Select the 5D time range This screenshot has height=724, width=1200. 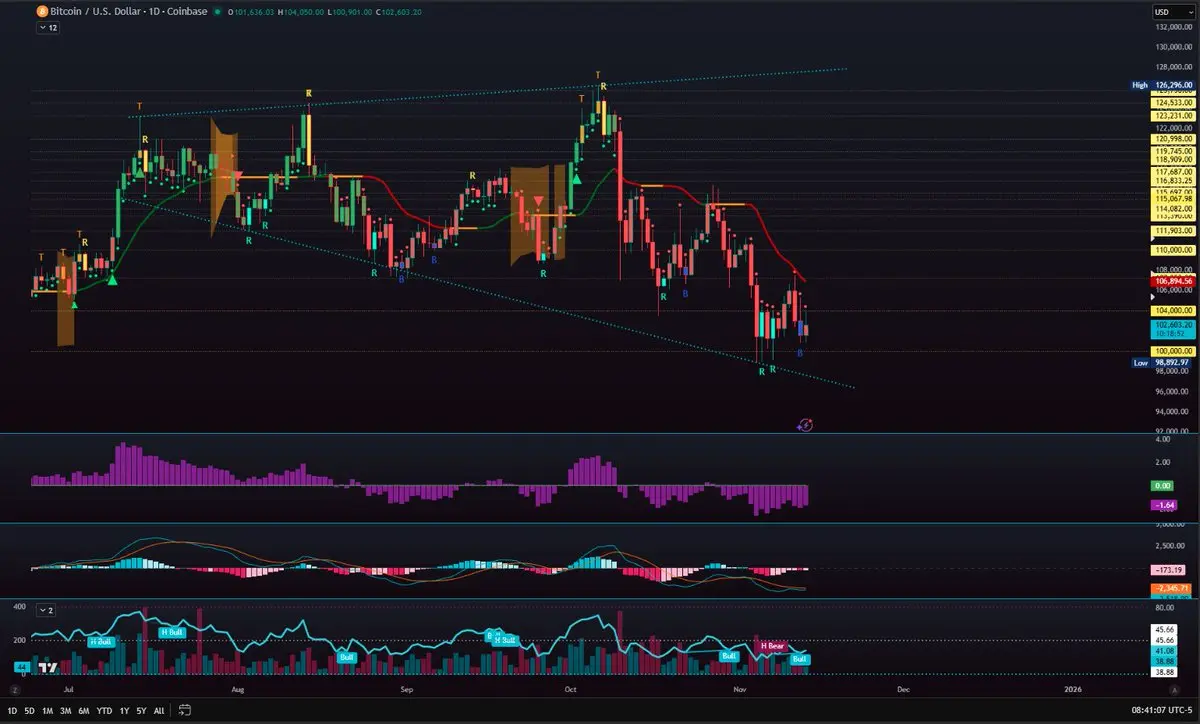(x=31, y=711)
